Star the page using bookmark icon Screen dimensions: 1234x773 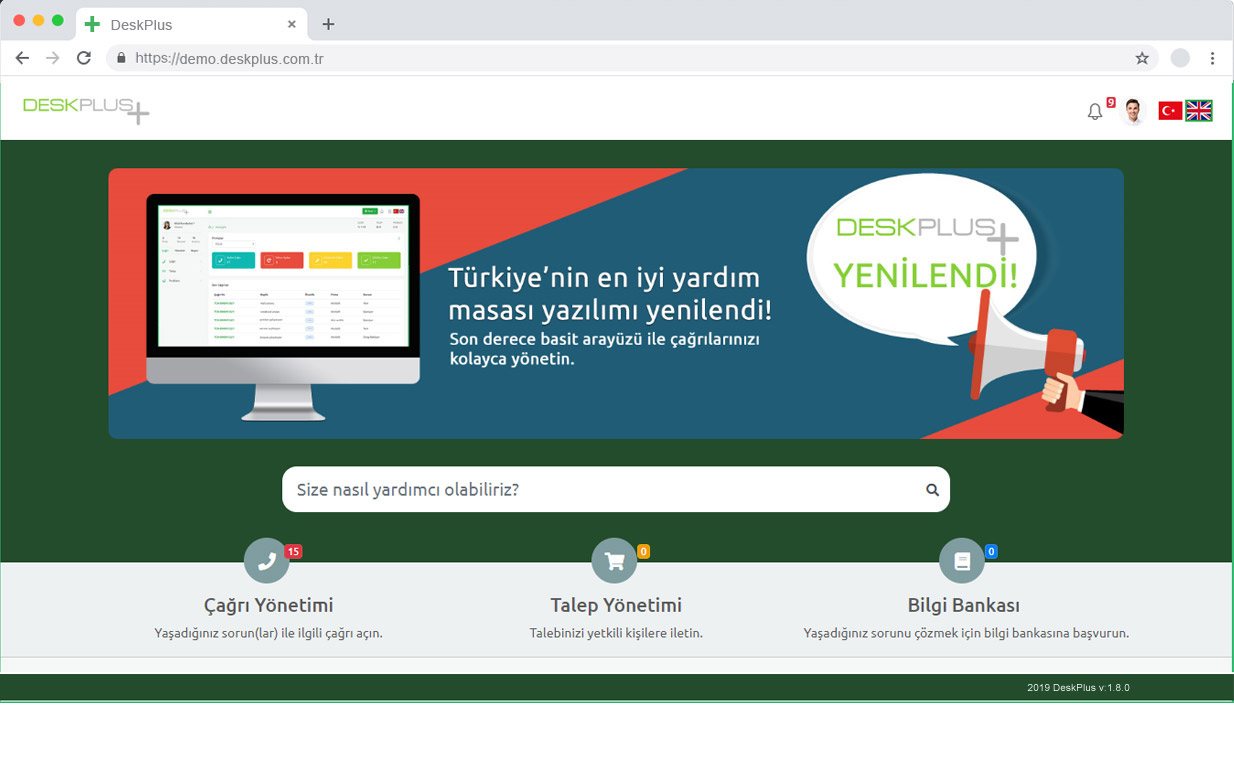coord(1142,58)
